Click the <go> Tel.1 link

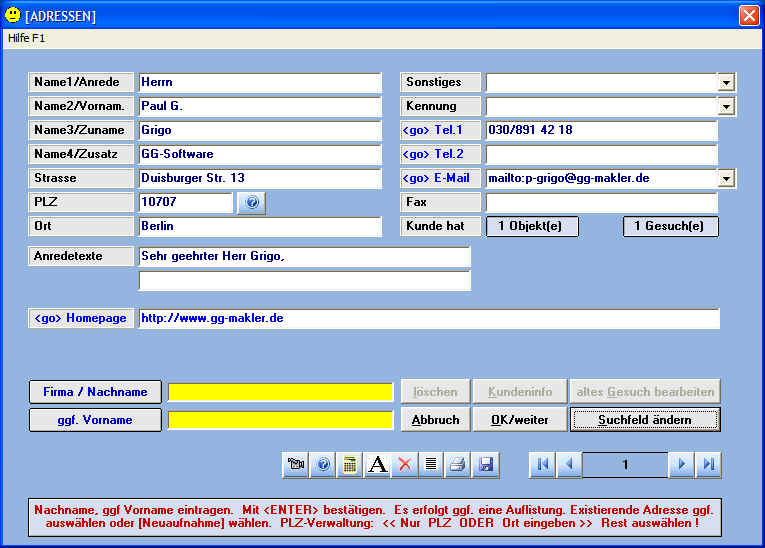click(441, 130)
